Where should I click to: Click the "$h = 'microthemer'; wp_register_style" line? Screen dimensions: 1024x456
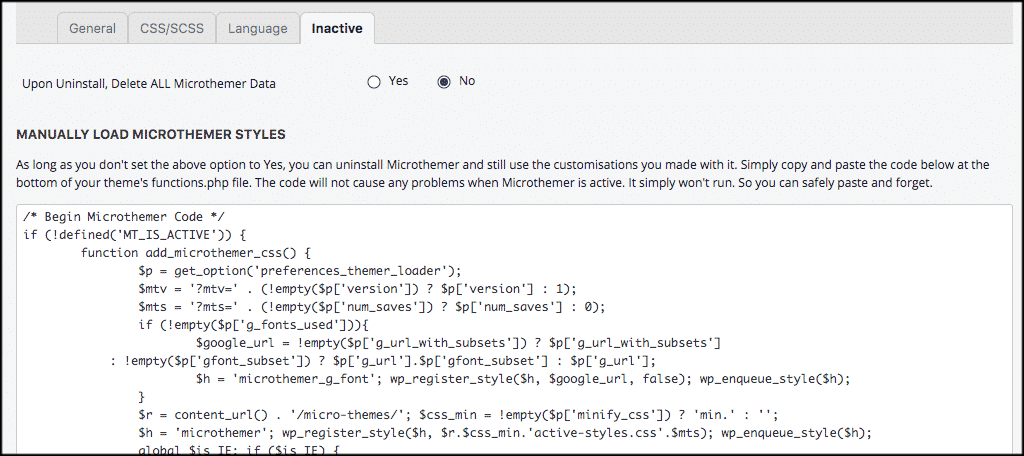click(505, 432)
